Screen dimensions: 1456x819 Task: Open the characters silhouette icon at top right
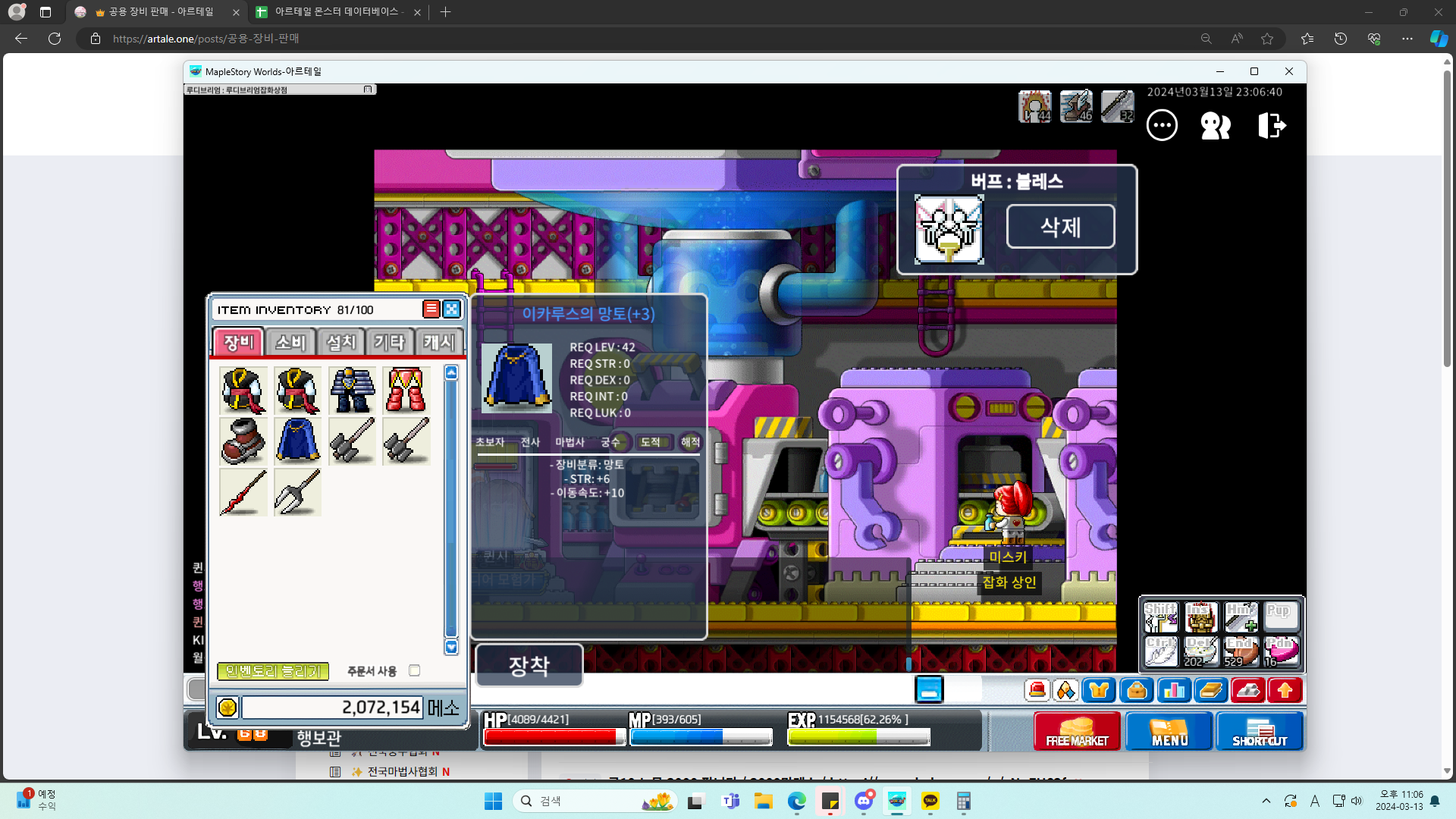coord(1216,125)
